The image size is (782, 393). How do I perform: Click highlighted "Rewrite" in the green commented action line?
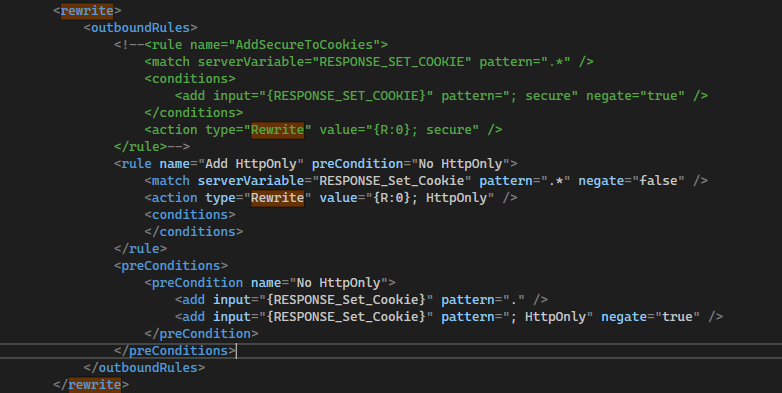click(277, 130)
